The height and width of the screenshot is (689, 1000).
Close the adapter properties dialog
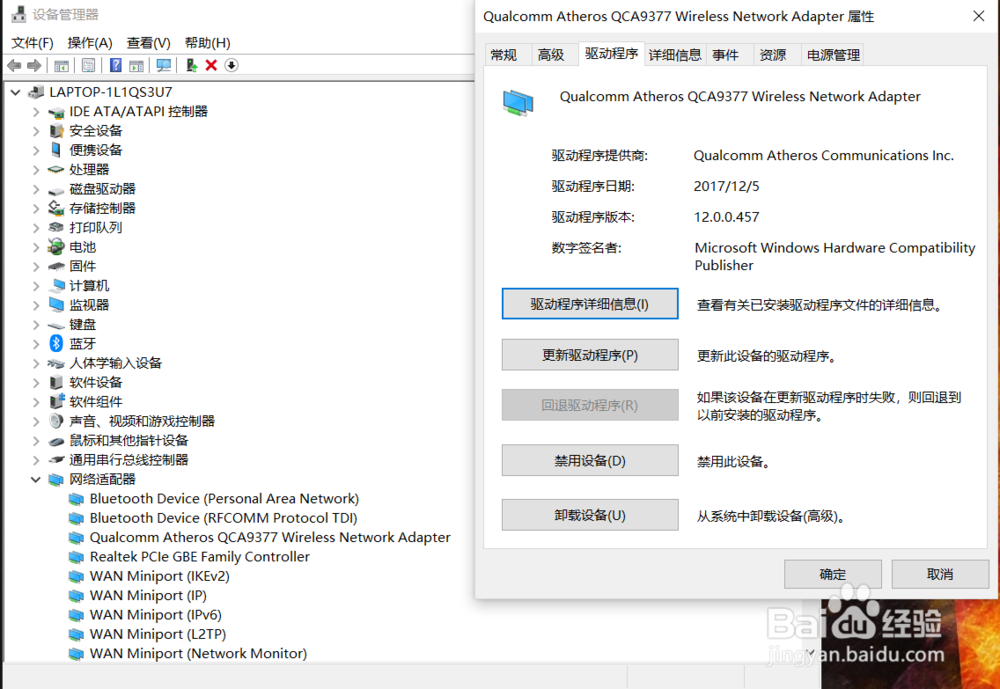(978, 16)
